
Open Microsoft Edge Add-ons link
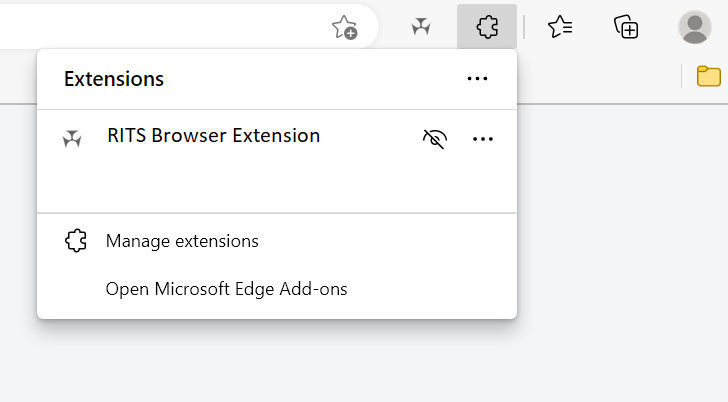coord(226,289)
